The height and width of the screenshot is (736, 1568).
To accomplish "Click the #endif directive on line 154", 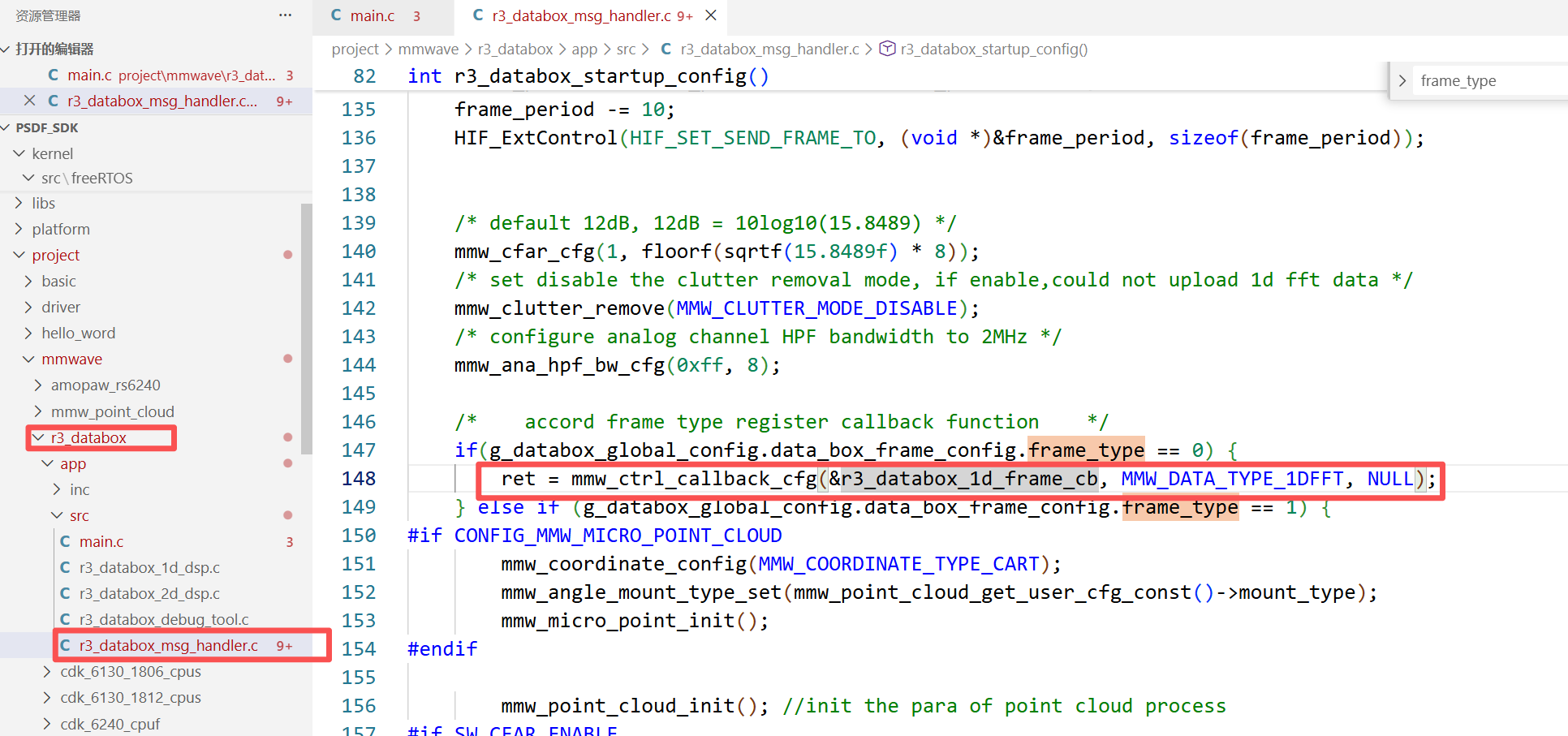I will tap(442, 649).
